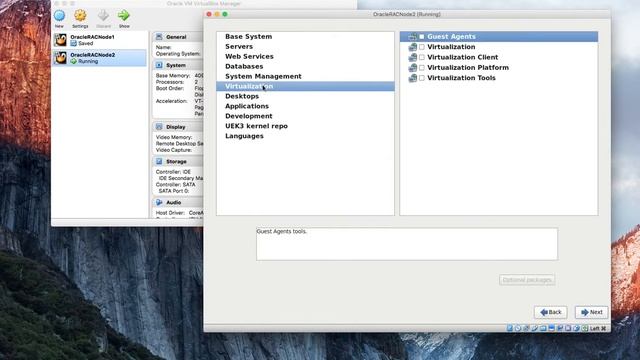Click the package icon beside Virtualization
Screen dimensions: 640x360
(413, 47)
